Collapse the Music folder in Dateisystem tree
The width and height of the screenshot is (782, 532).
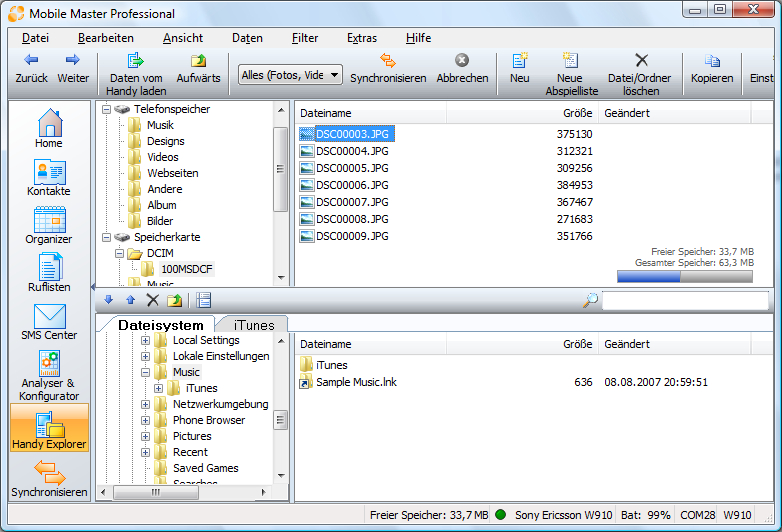pyautogui.click(x=146, y=372)
